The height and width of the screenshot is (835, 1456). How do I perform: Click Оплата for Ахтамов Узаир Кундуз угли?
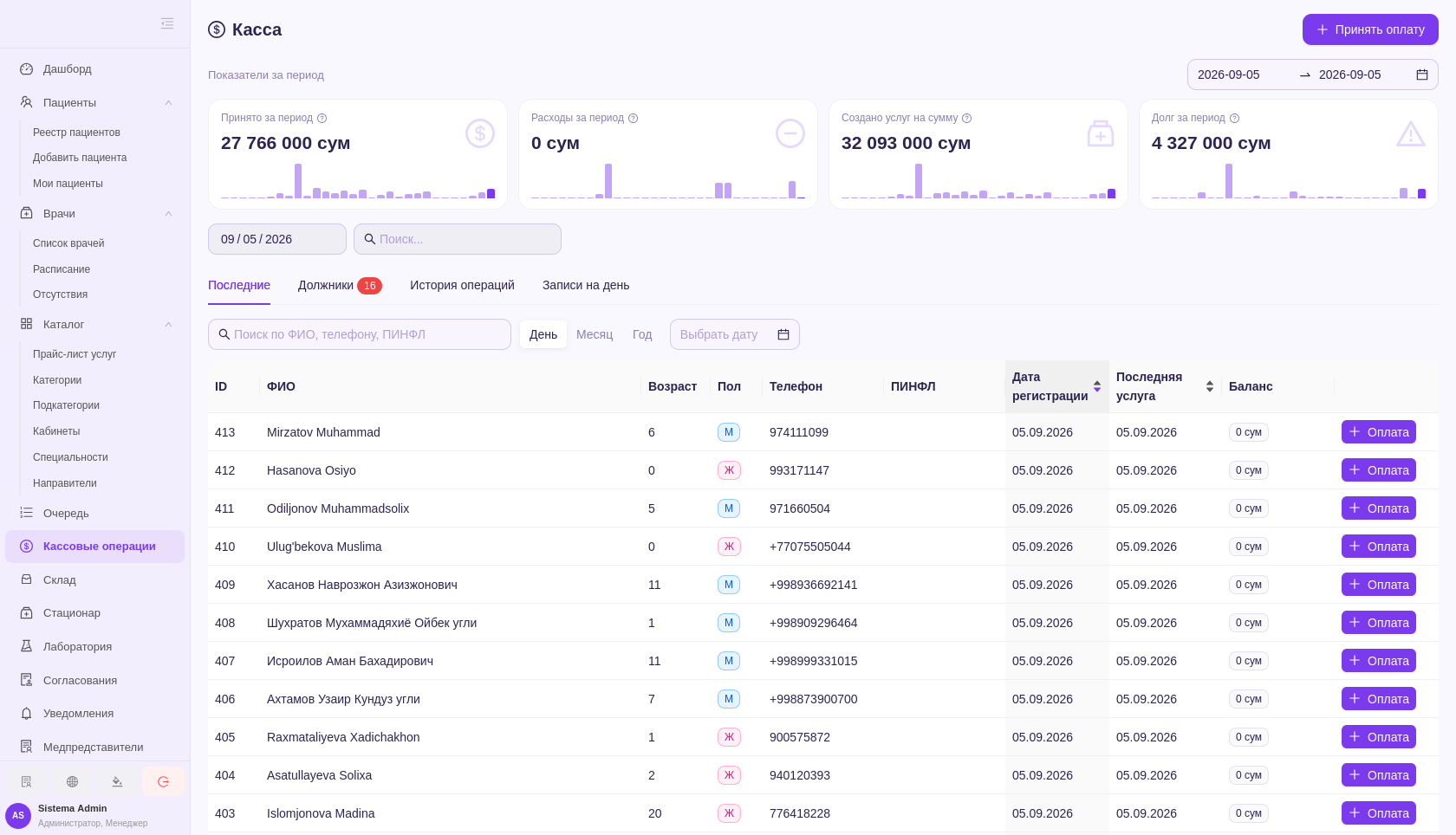pyautogui.click(x=1379, y=699)
